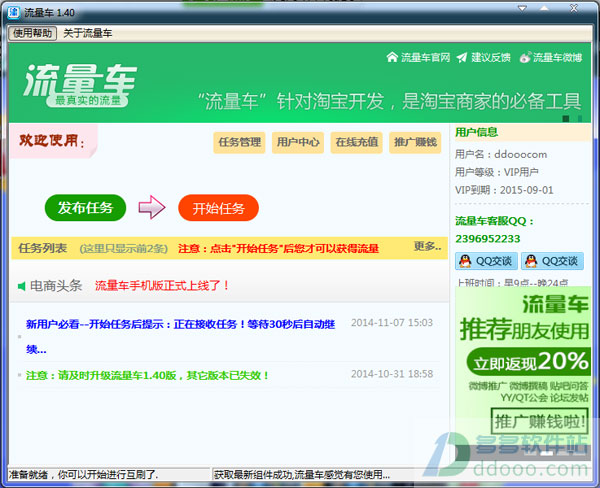Click the 流量车 app icon in title bar
Viewport: 600px width, 488px height.
pos(13,12)
